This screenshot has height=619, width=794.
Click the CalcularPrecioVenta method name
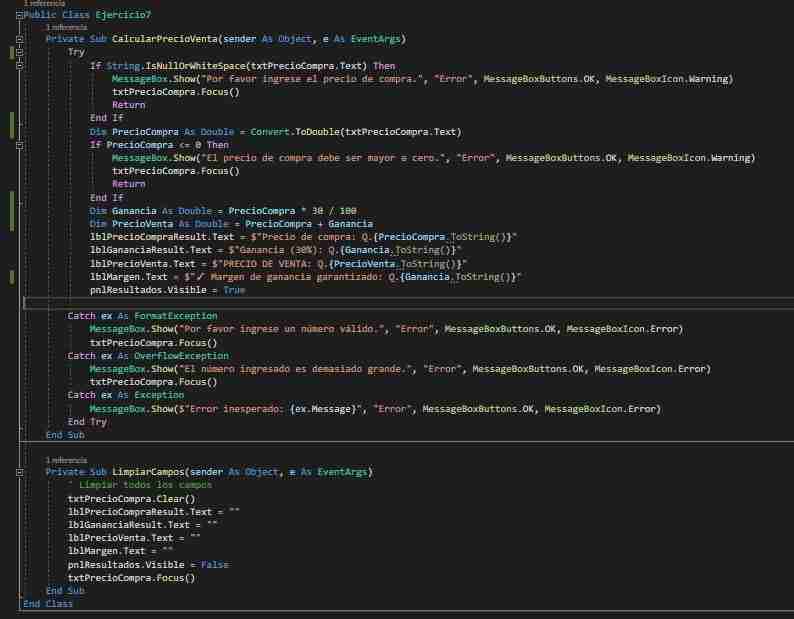click(163, 39)
